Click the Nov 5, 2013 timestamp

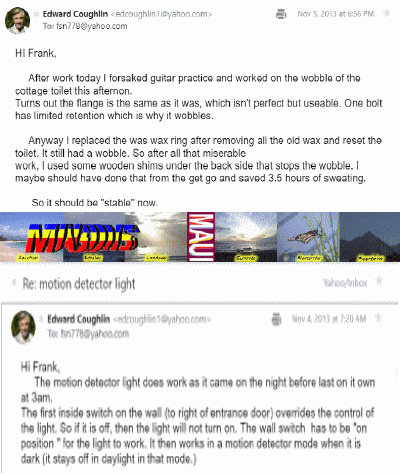336,14
